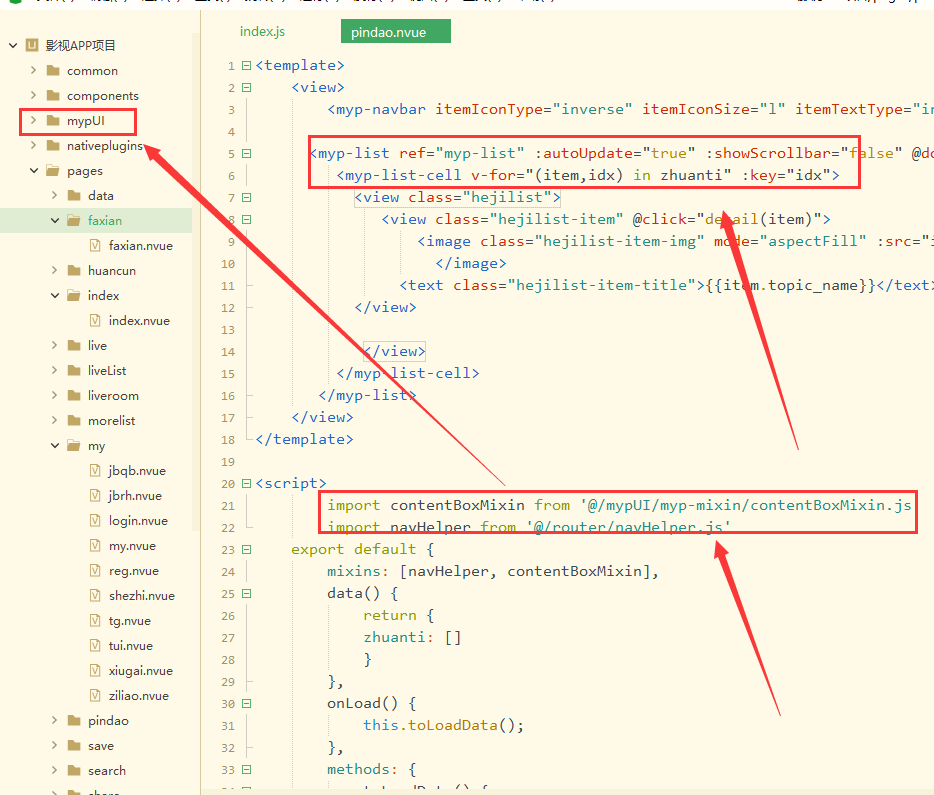The width and height of the screenshot is (934, 795).
Task: Expand the search folder chevron
Action: pos(55,771)
